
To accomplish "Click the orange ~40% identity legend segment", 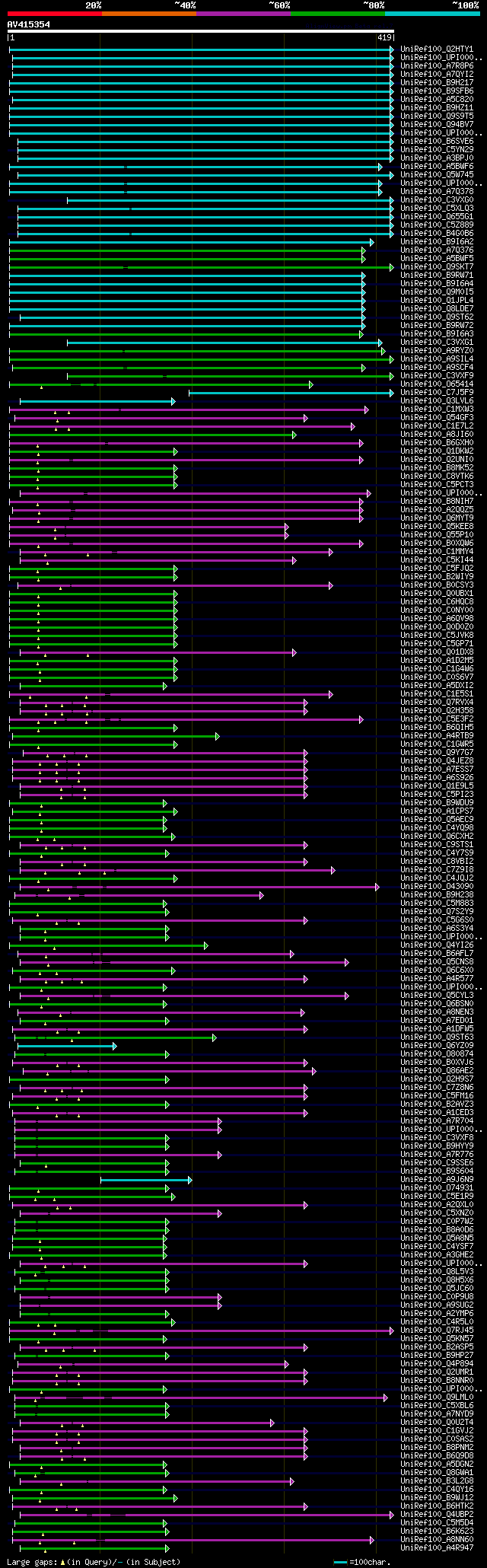I will (149, 13).
